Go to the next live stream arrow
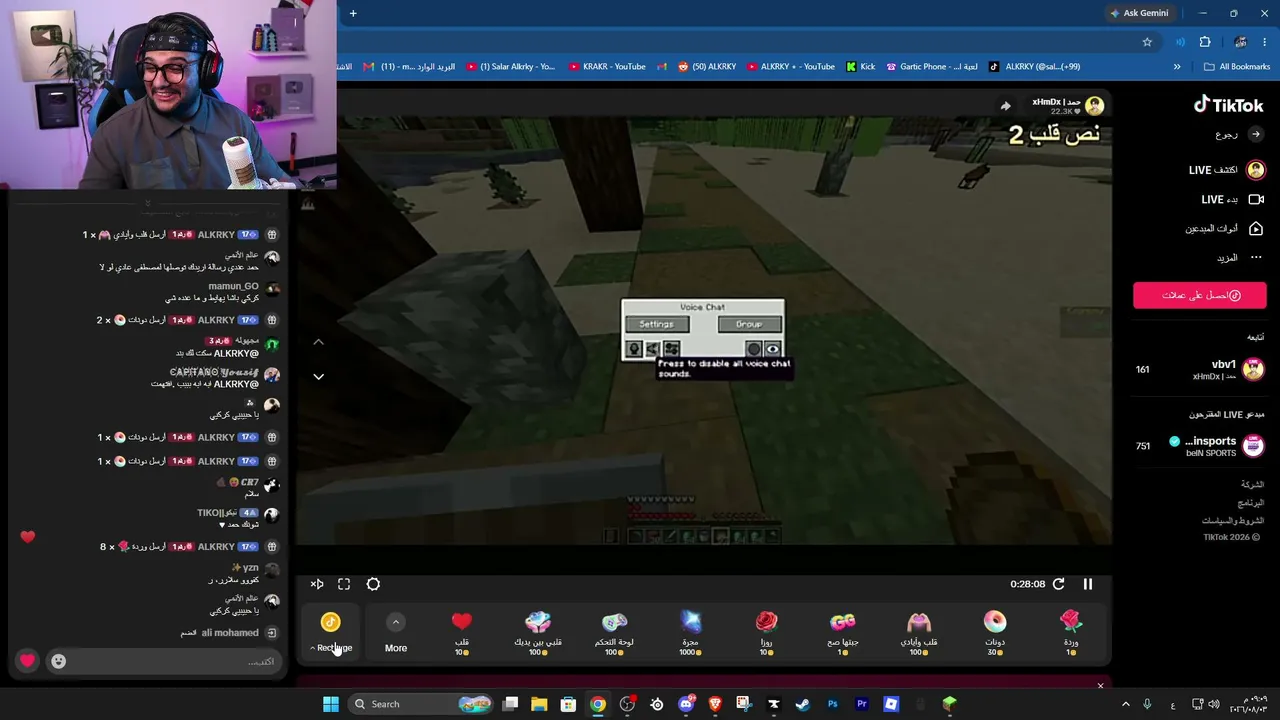This screenshot has height=720, width=1280. click(318, 376)
